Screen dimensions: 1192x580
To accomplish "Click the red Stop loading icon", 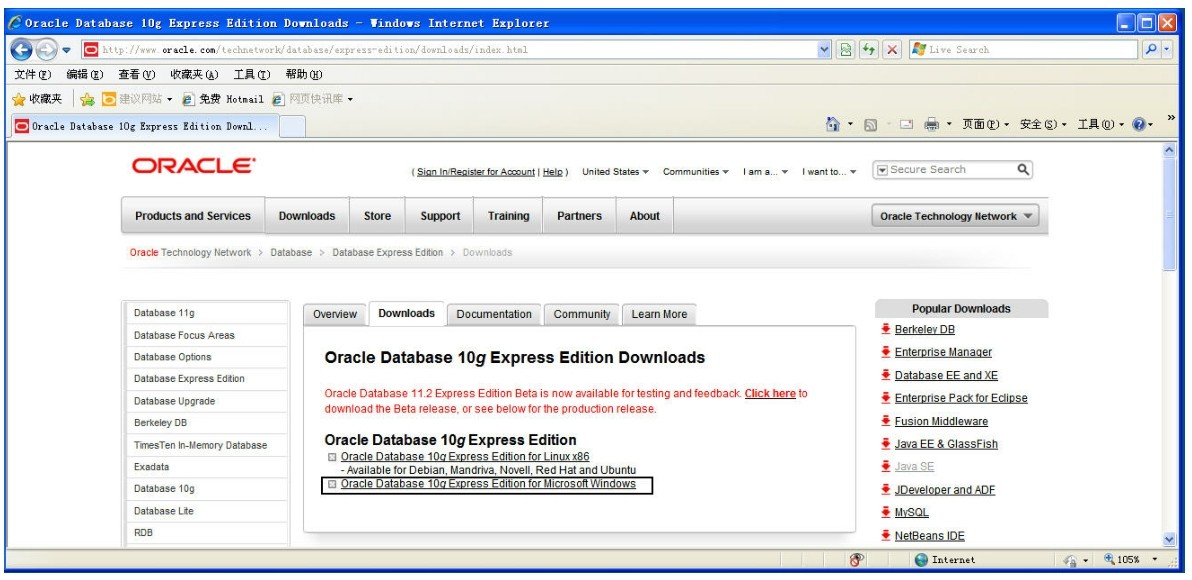I will point(892,50).
